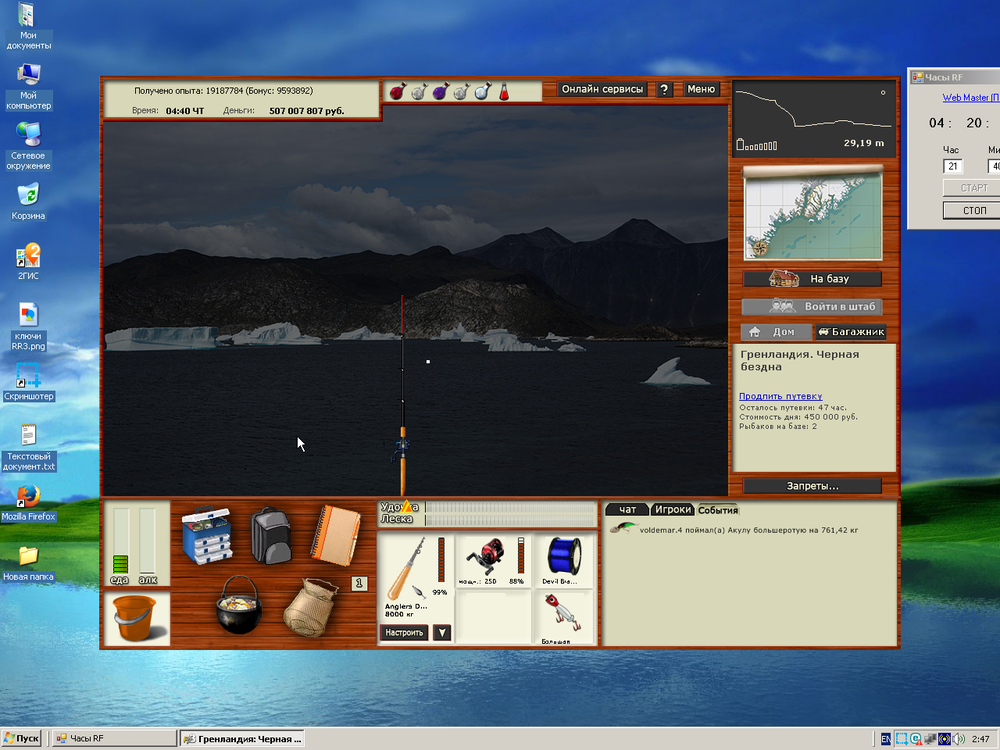Click the Greenland map thumbnail

click(x=812, y=213)
